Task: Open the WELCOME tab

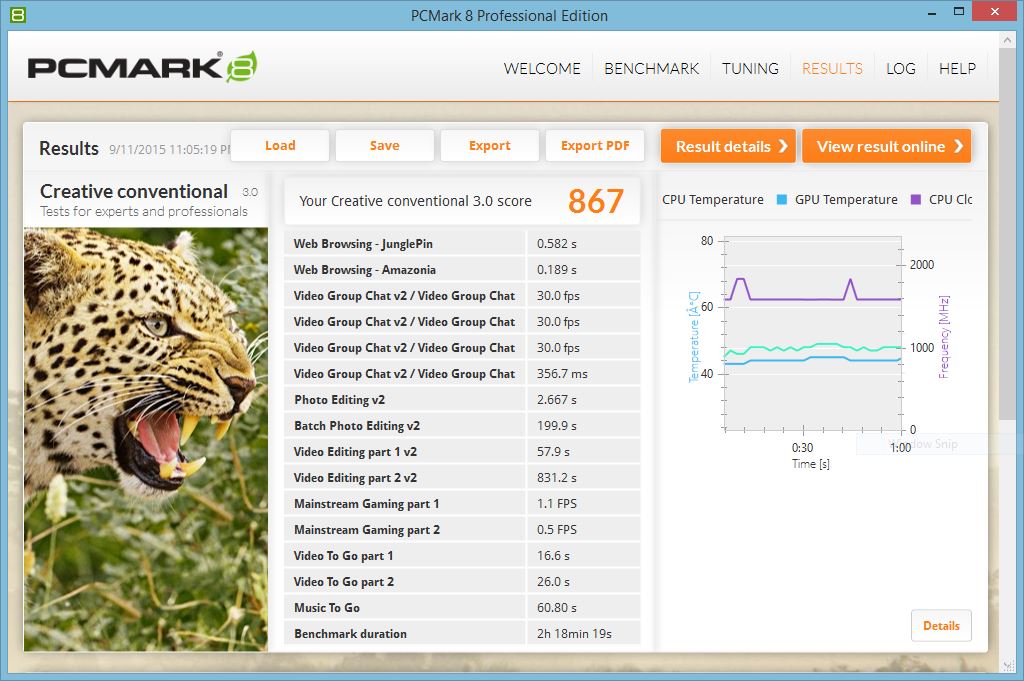Action: point(542,69)
